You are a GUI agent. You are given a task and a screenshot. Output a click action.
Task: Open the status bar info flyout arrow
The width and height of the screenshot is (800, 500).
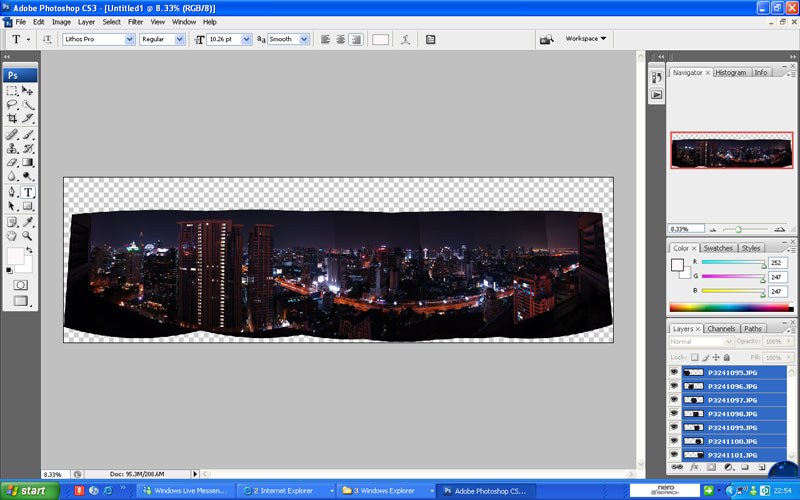tap(194, 474)
